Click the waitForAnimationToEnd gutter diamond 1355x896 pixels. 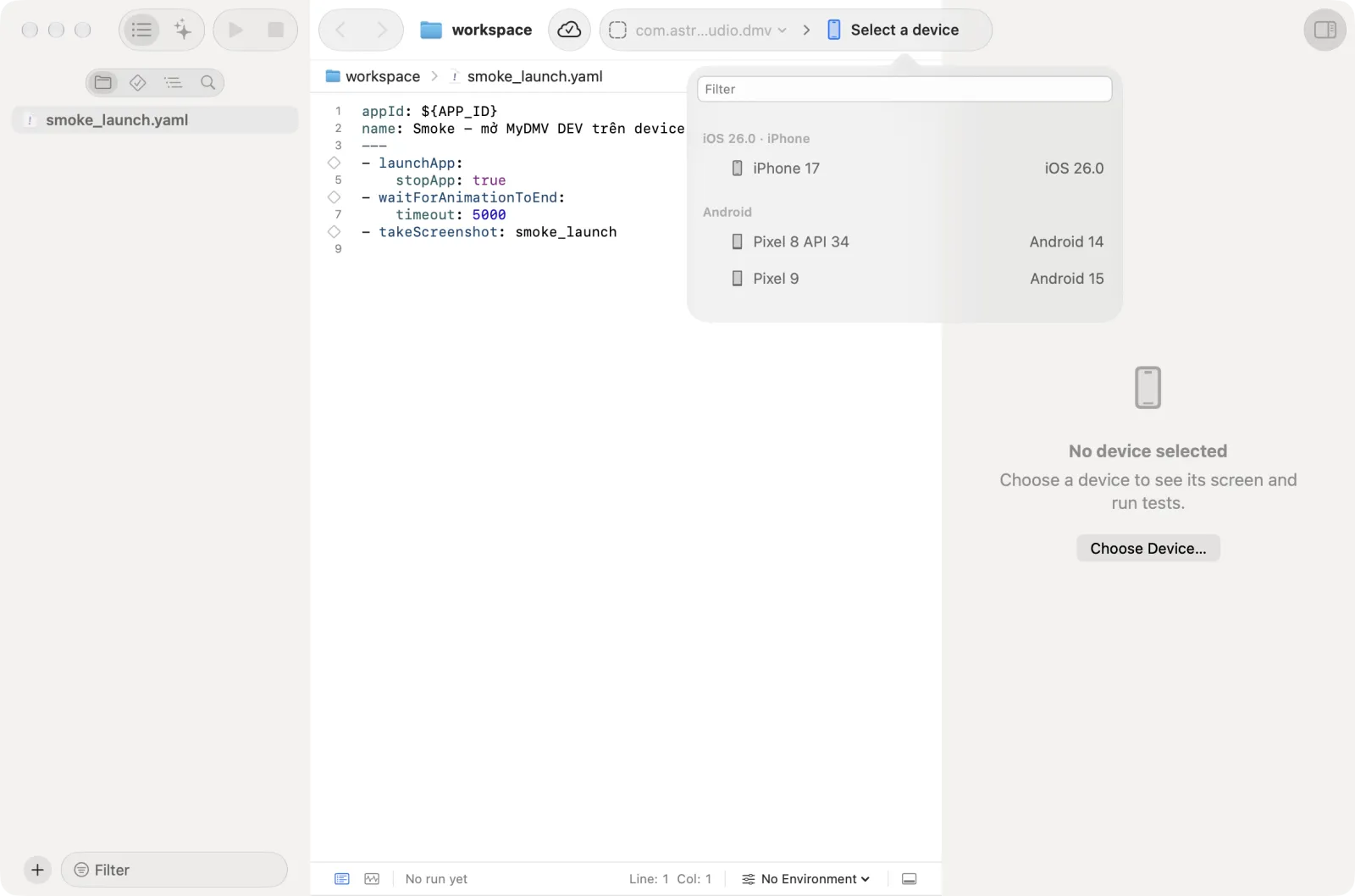pos(334,197)
